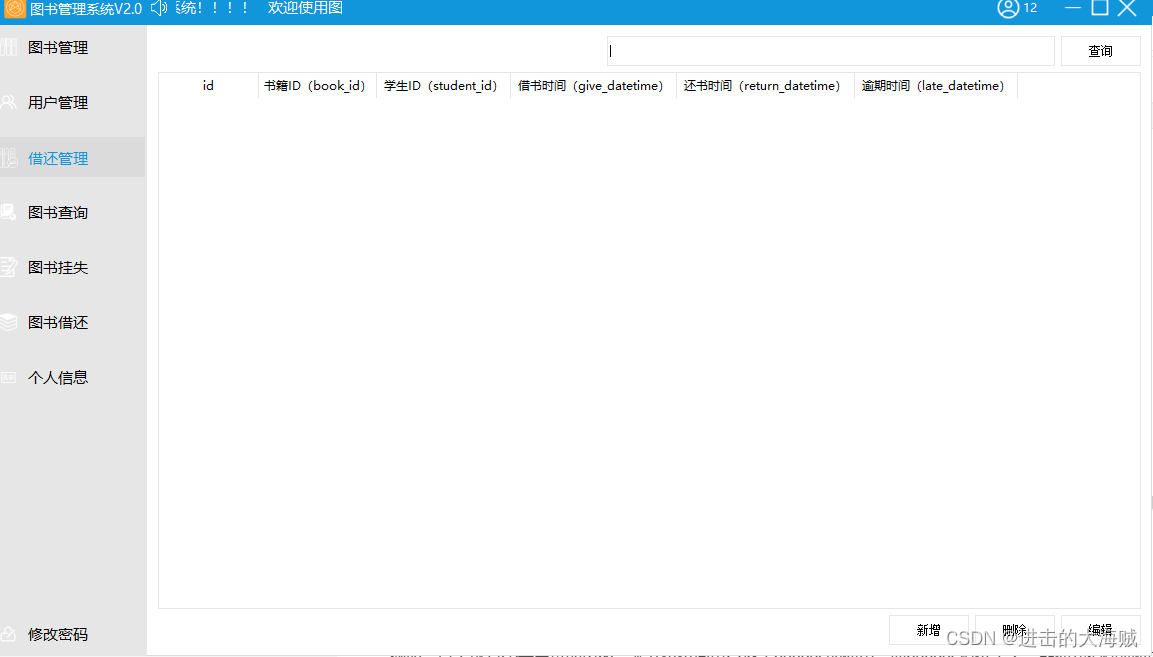The image size is (1153, 657).
Task: Click the 图书借还 sidebar icon
Action: tap(8, 322)
